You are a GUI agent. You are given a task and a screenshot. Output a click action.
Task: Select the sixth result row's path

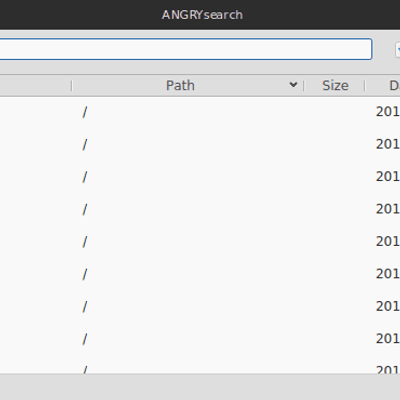tap(85, 274)
